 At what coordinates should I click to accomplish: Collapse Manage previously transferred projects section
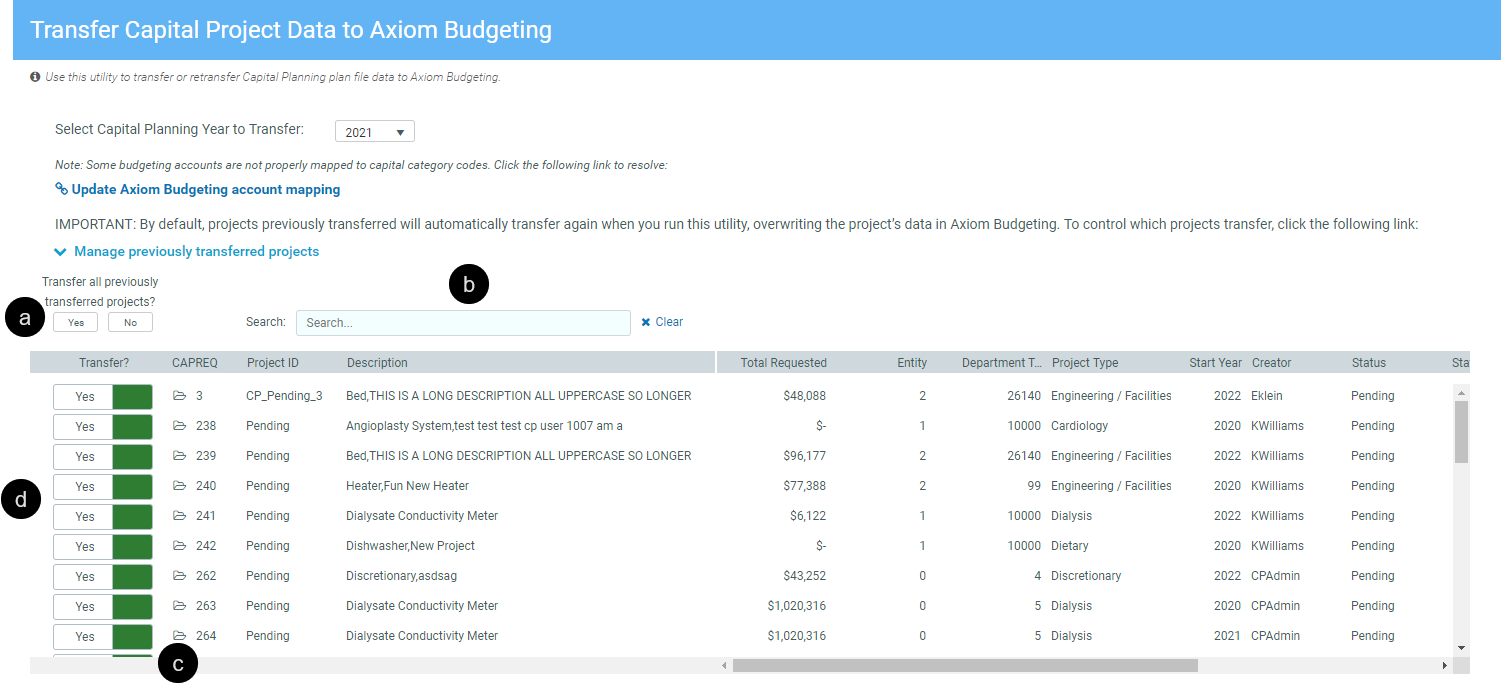[x=187, y=251]
